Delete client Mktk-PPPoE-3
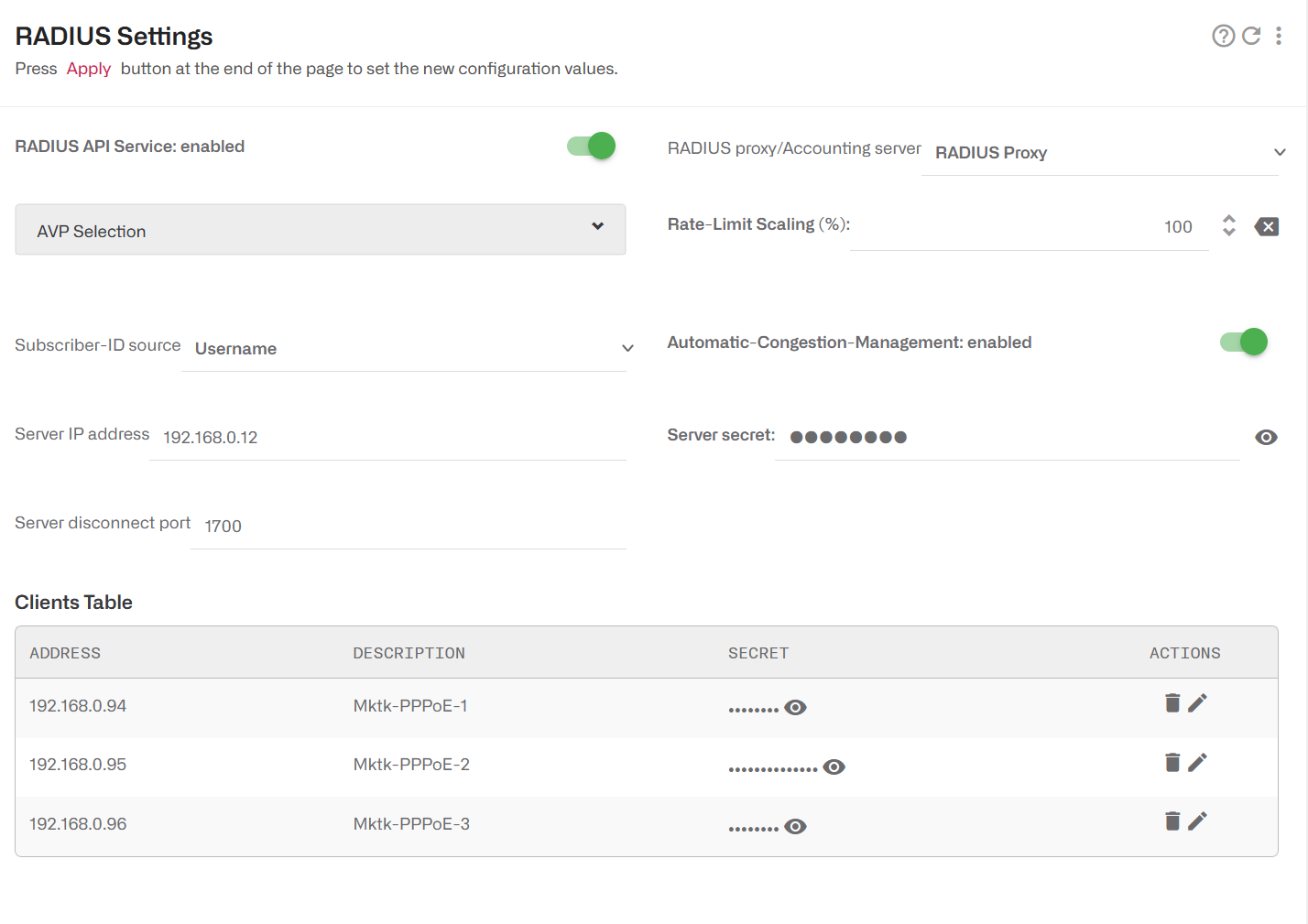The height and width of the screenshot is (924, 1308). tap(1172, 821)
